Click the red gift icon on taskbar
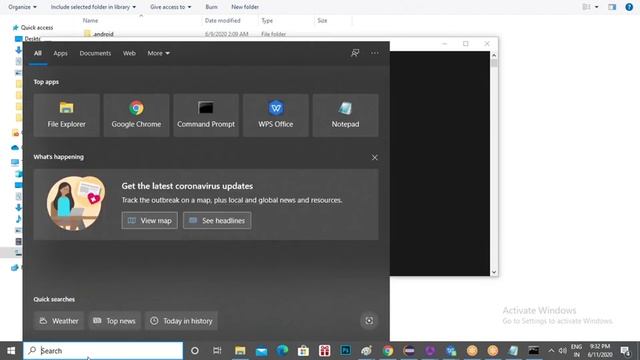The image size is (640, 360). point(324,351)
